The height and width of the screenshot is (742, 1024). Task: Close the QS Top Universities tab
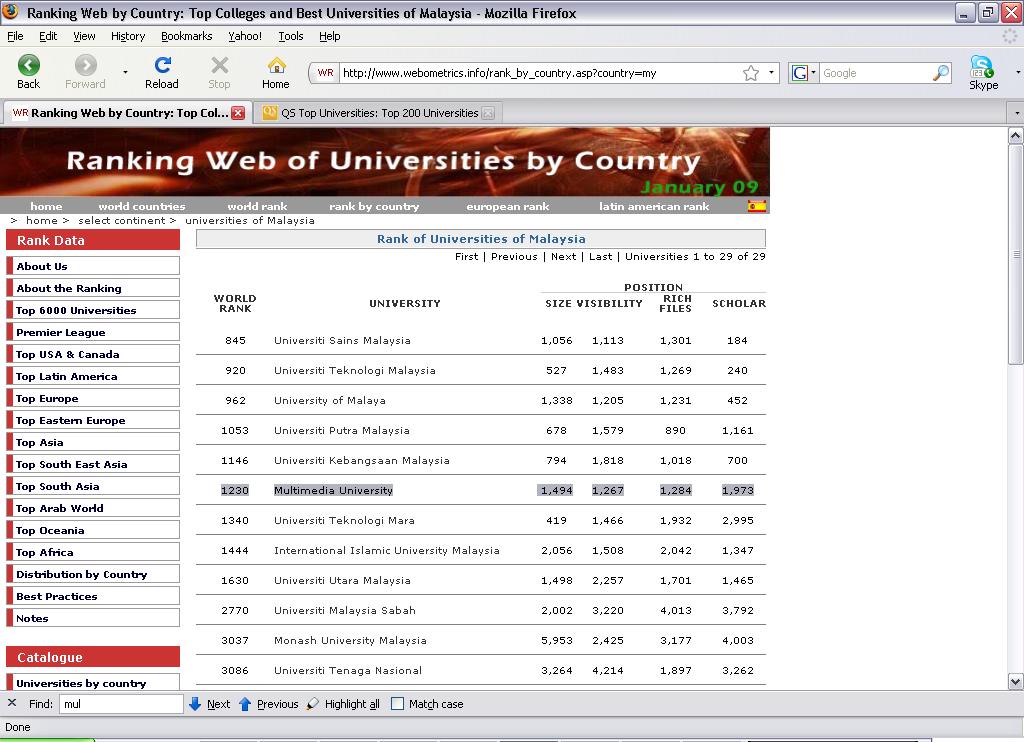(x=488, y=113)
